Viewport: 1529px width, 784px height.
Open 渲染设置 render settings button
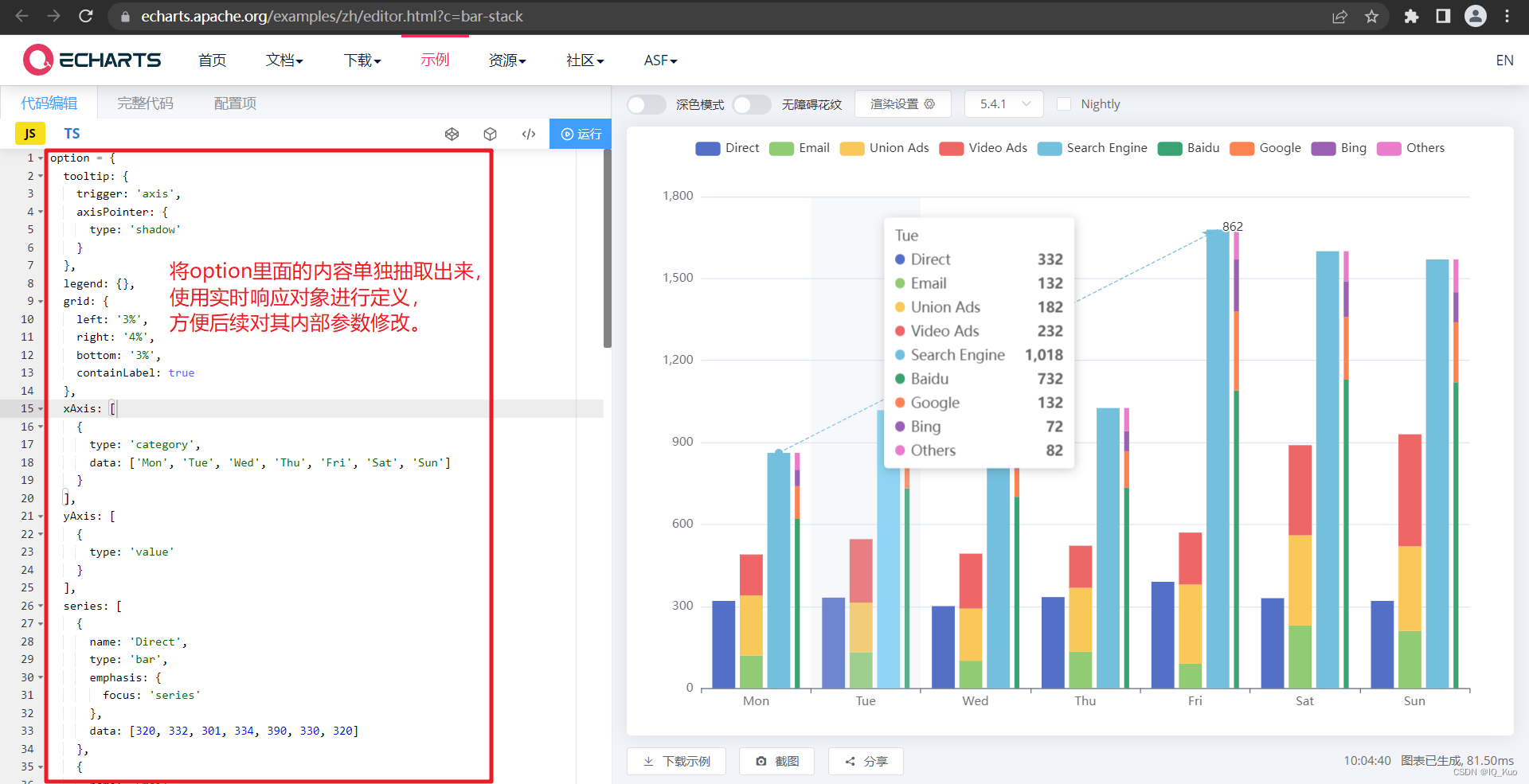click(x=901, y=104)
